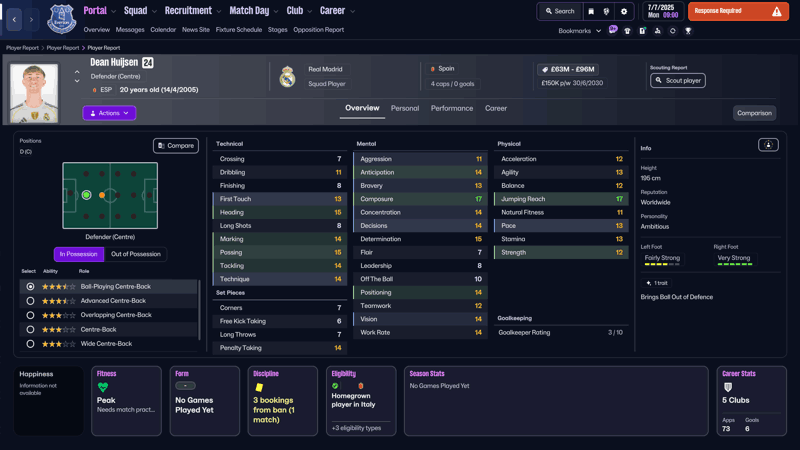Open the Stages submenu item
The width and height of the screenshot is (800, 450).
pyautogui.click(x=278, y=30)
